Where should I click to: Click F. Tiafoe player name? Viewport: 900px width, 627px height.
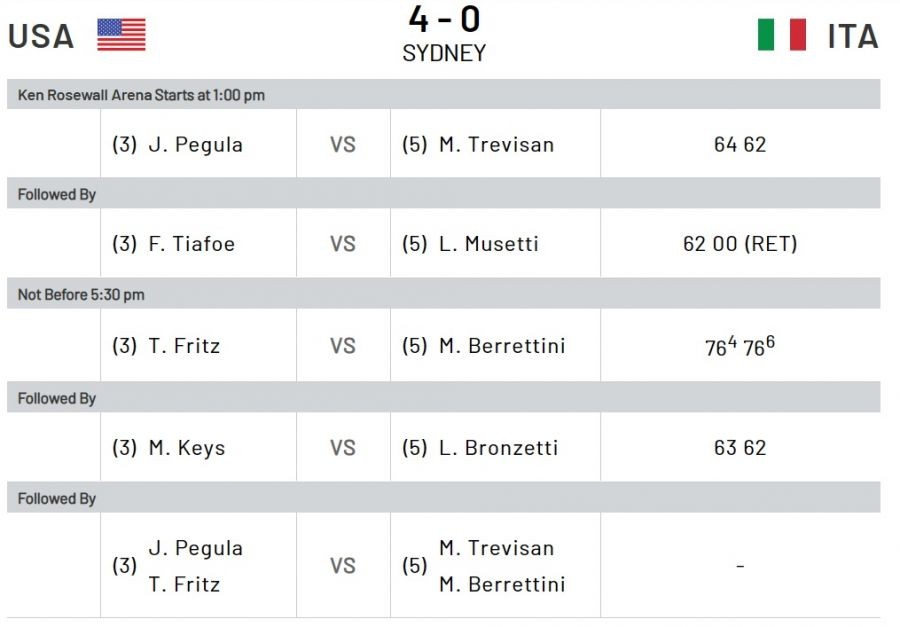[191, 243]
